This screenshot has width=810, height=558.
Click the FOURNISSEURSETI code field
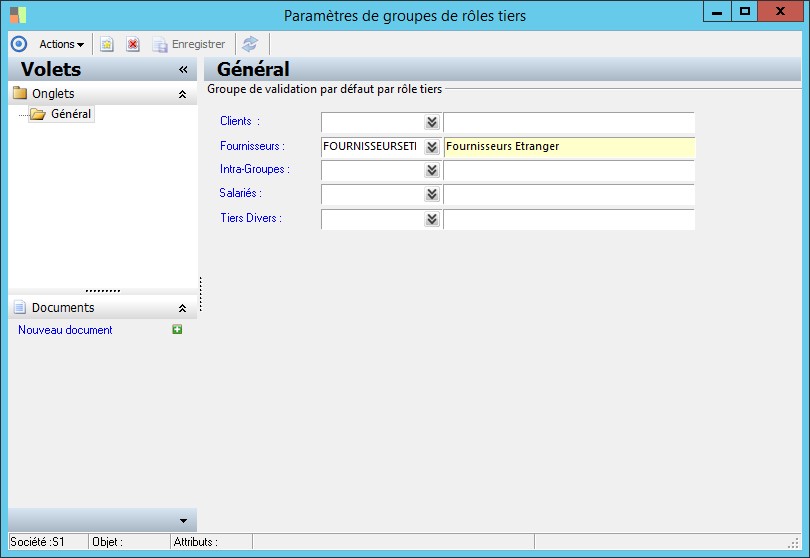coord(373,147)
